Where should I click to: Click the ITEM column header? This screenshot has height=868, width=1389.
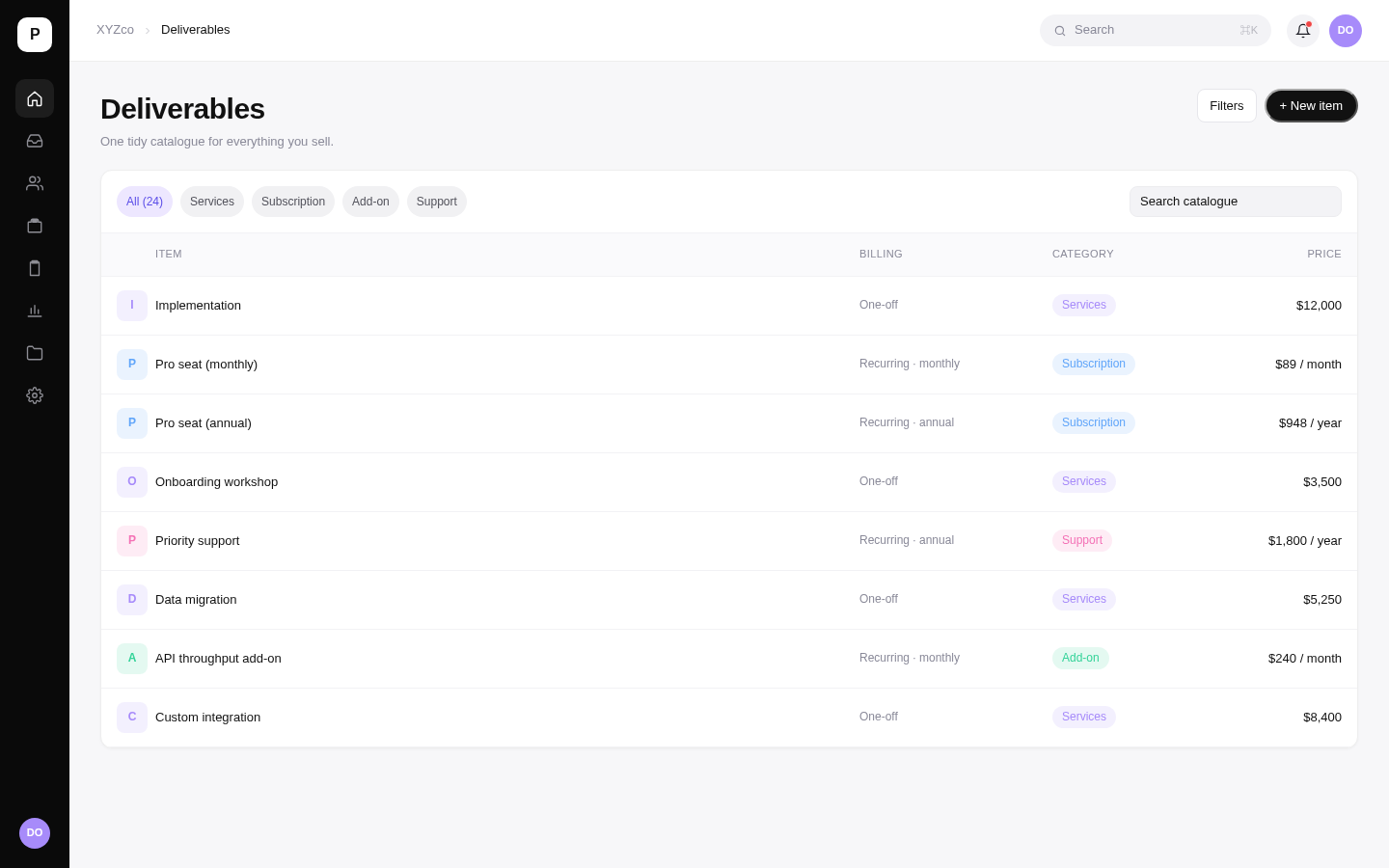coord(169,255)
